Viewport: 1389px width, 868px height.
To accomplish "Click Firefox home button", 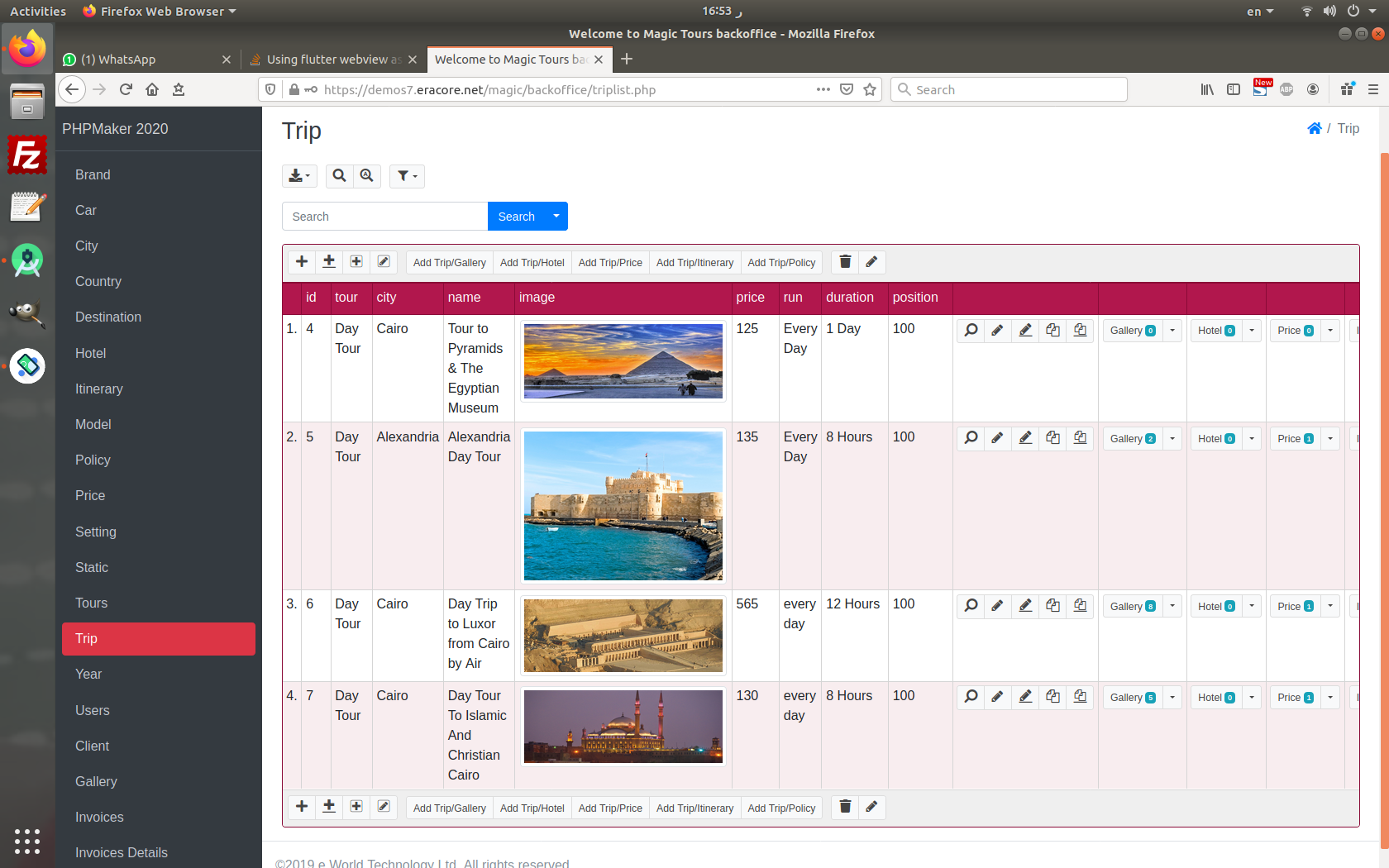I will tap(152, 89).
